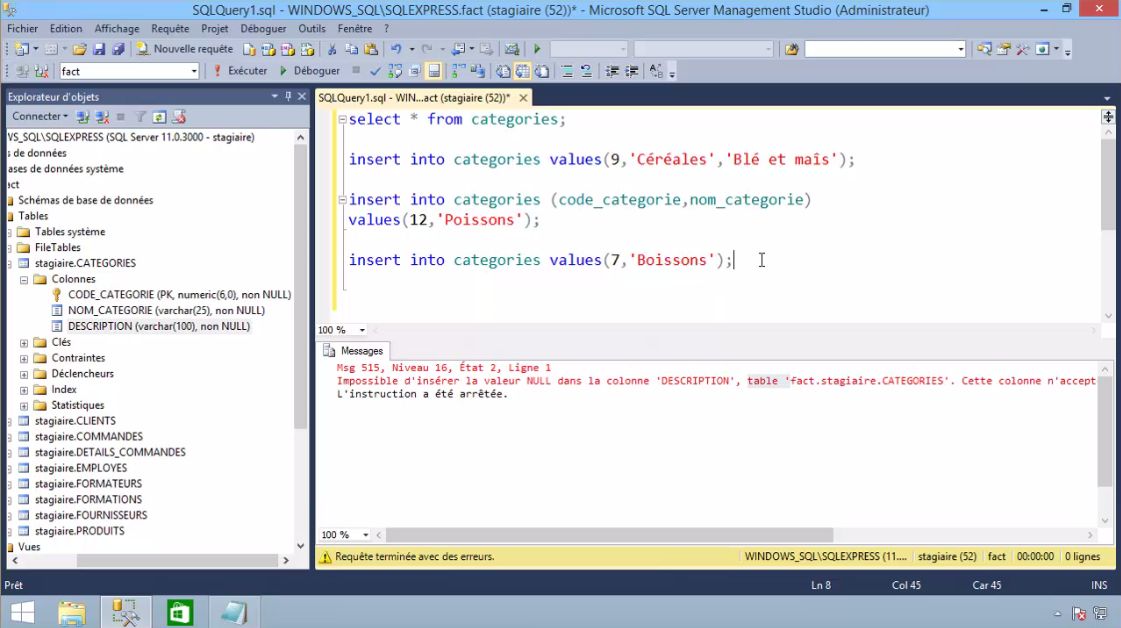Click the Object Explorer disconnect icon
The image size is (1121, 628).
click(x=102, y=117)
